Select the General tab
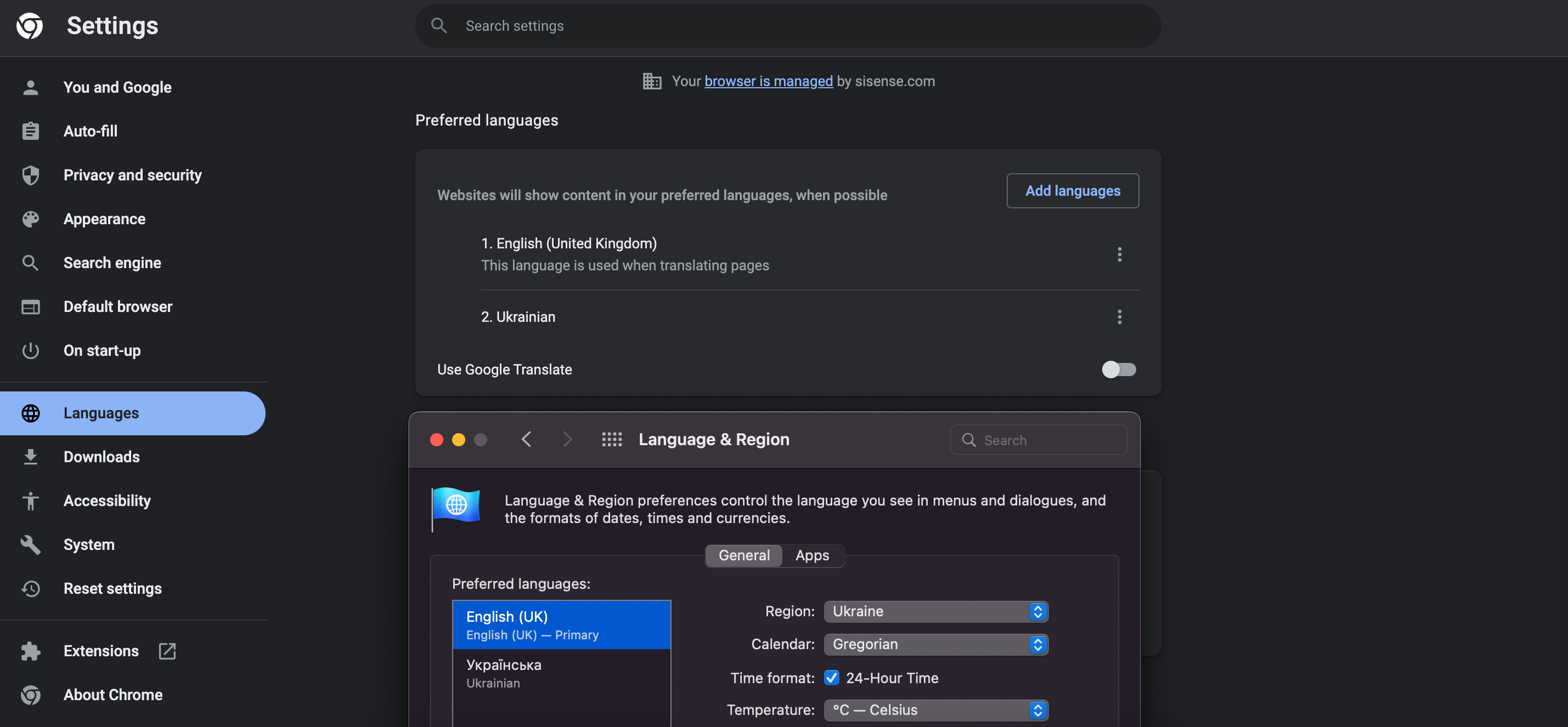The image size is (1568, 727). pyautogui.click(x=743, y=555)
